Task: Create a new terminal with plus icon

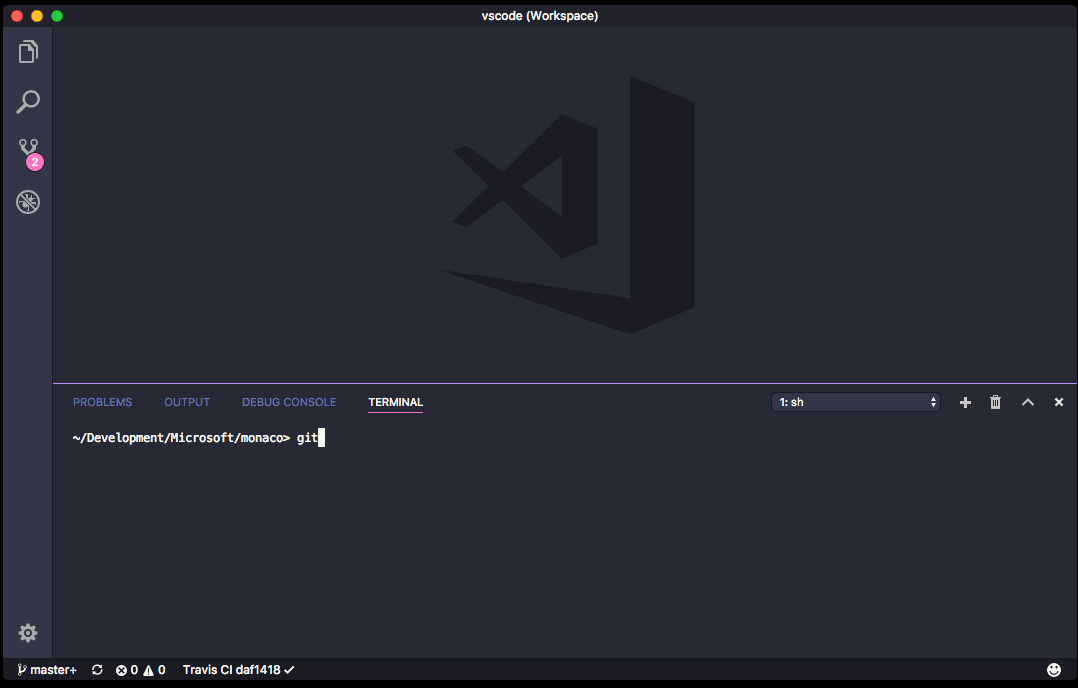Action: pos(965,403)
